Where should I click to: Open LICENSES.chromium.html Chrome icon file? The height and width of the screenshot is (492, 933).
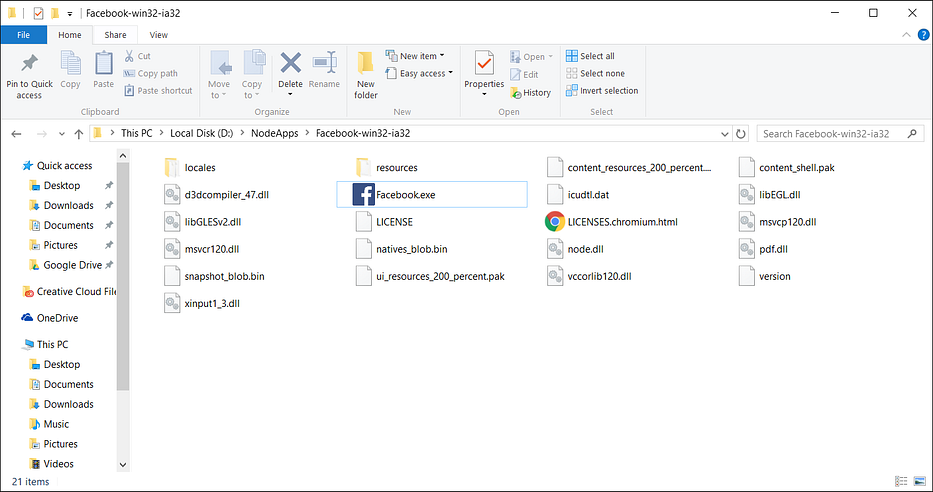tap(555, 222)
